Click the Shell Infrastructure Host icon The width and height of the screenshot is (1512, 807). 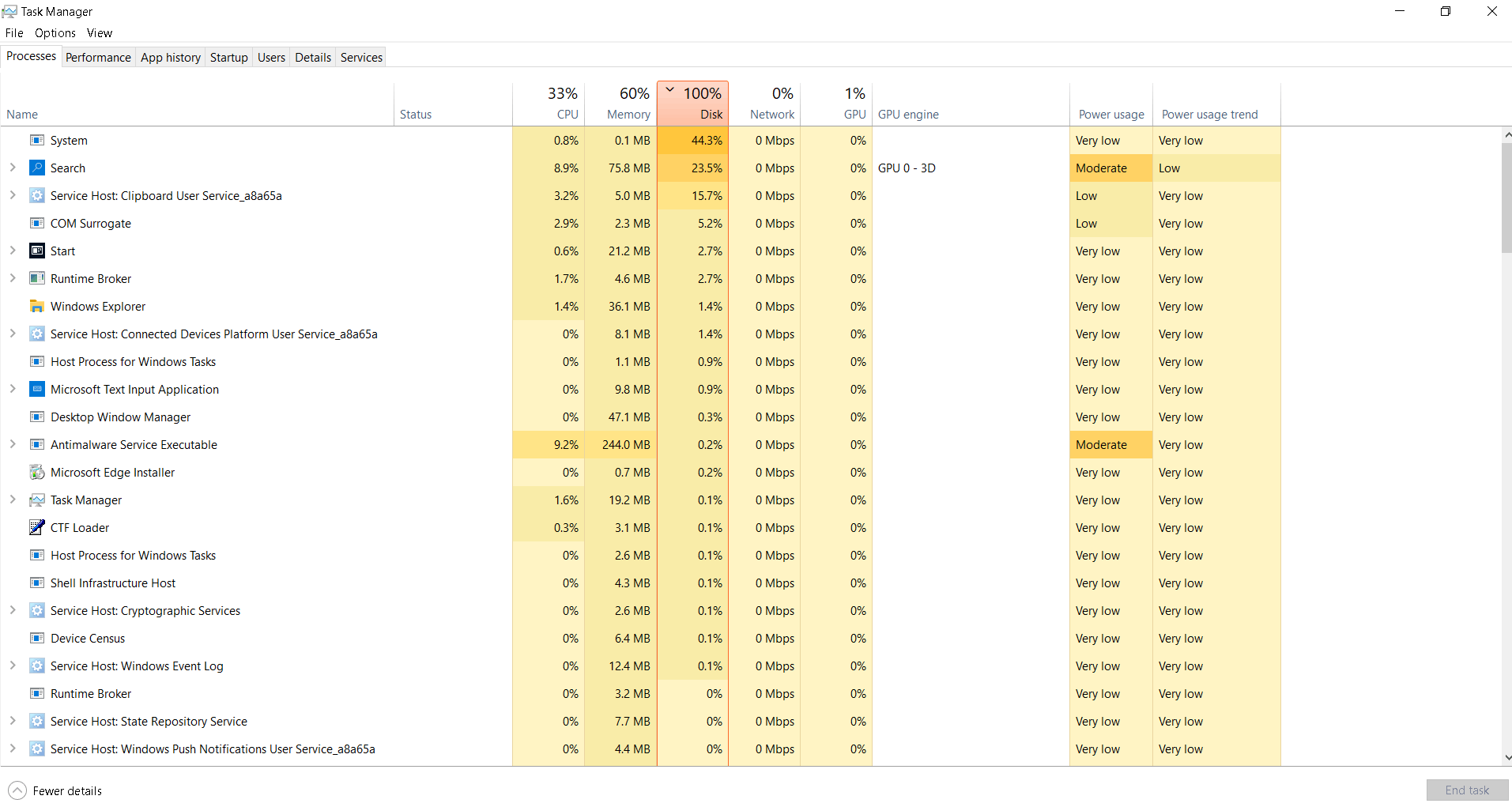coord(37,583)
